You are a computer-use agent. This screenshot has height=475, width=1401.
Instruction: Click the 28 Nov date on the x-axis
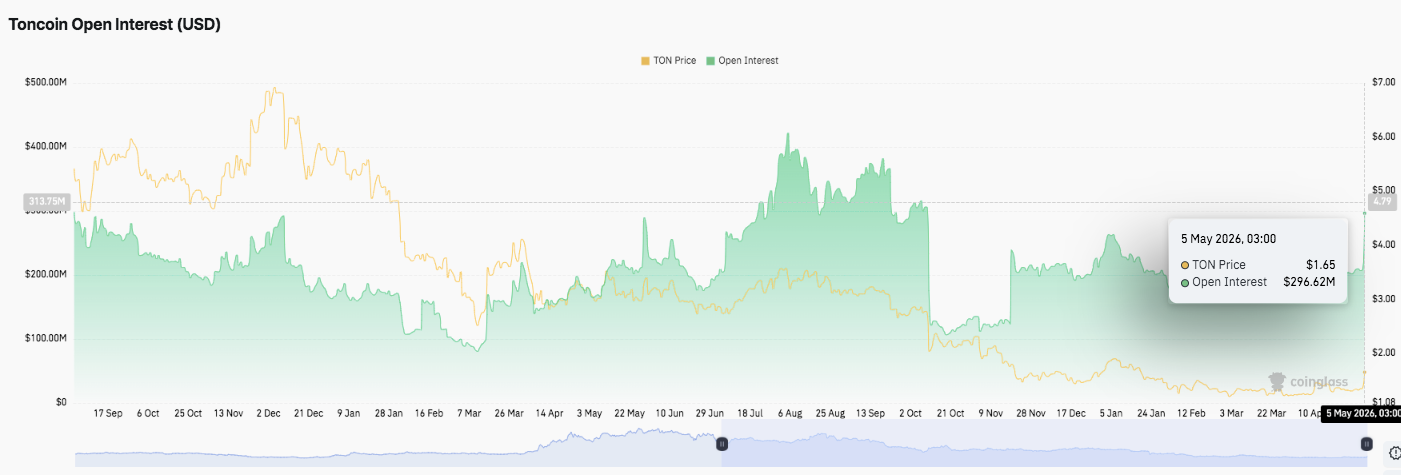pyautogui.click(x=1030, y=413)
